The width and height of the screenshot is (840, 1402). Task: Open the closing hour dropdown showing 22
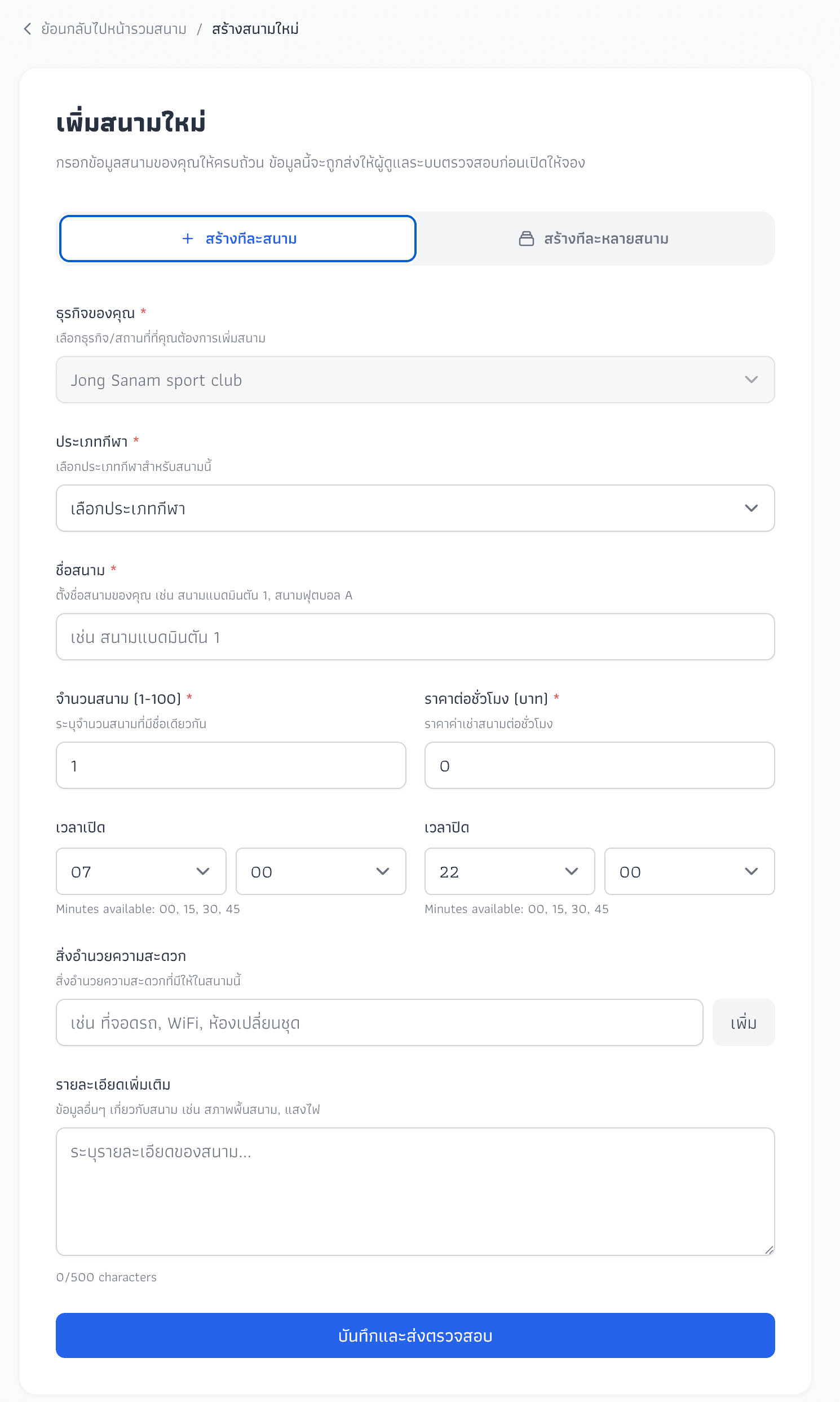(x=509, y=871)
